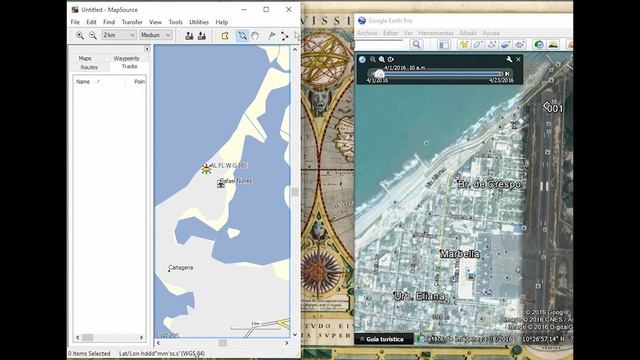Open the Tools menu in MapSource
The height and width of the screenshot is (360, 640).
click(x=176, y=22)
